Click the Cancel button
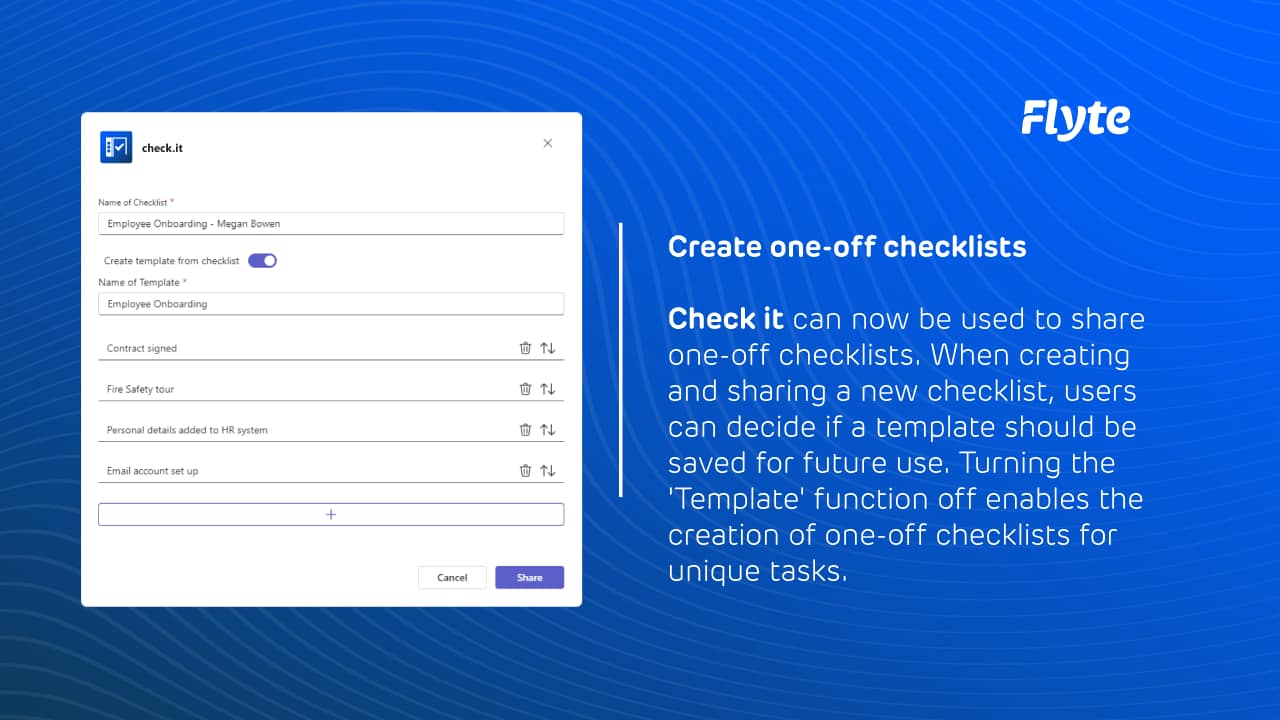This screenshot has width=1280, height=720. click(452, 577)
